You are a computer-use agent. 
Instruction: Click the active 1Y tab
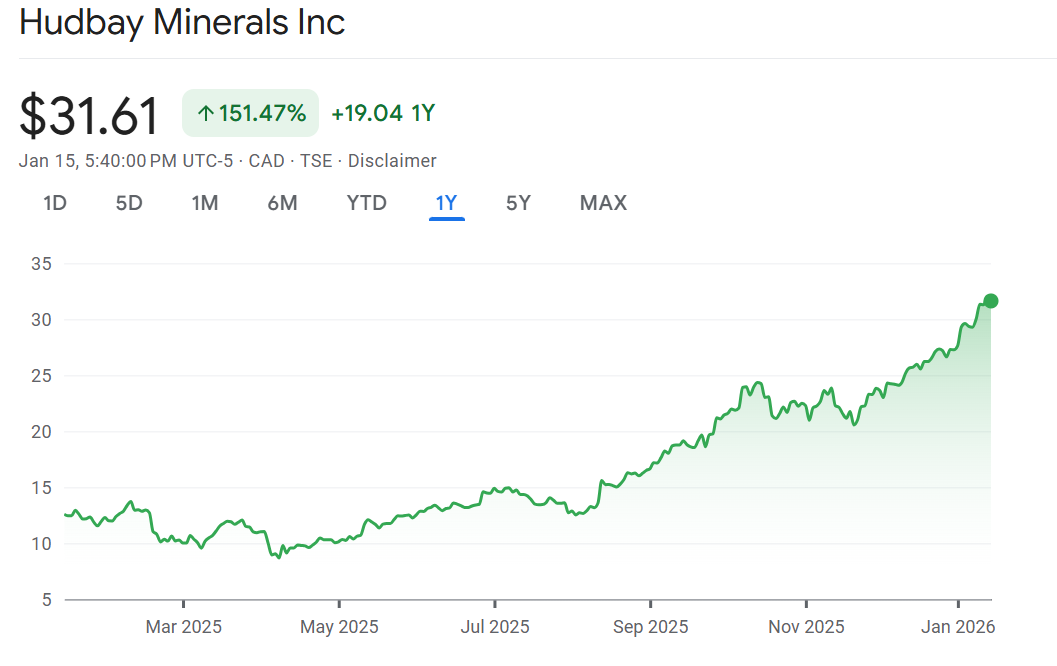pyautogui.click(x=446, y=203)
